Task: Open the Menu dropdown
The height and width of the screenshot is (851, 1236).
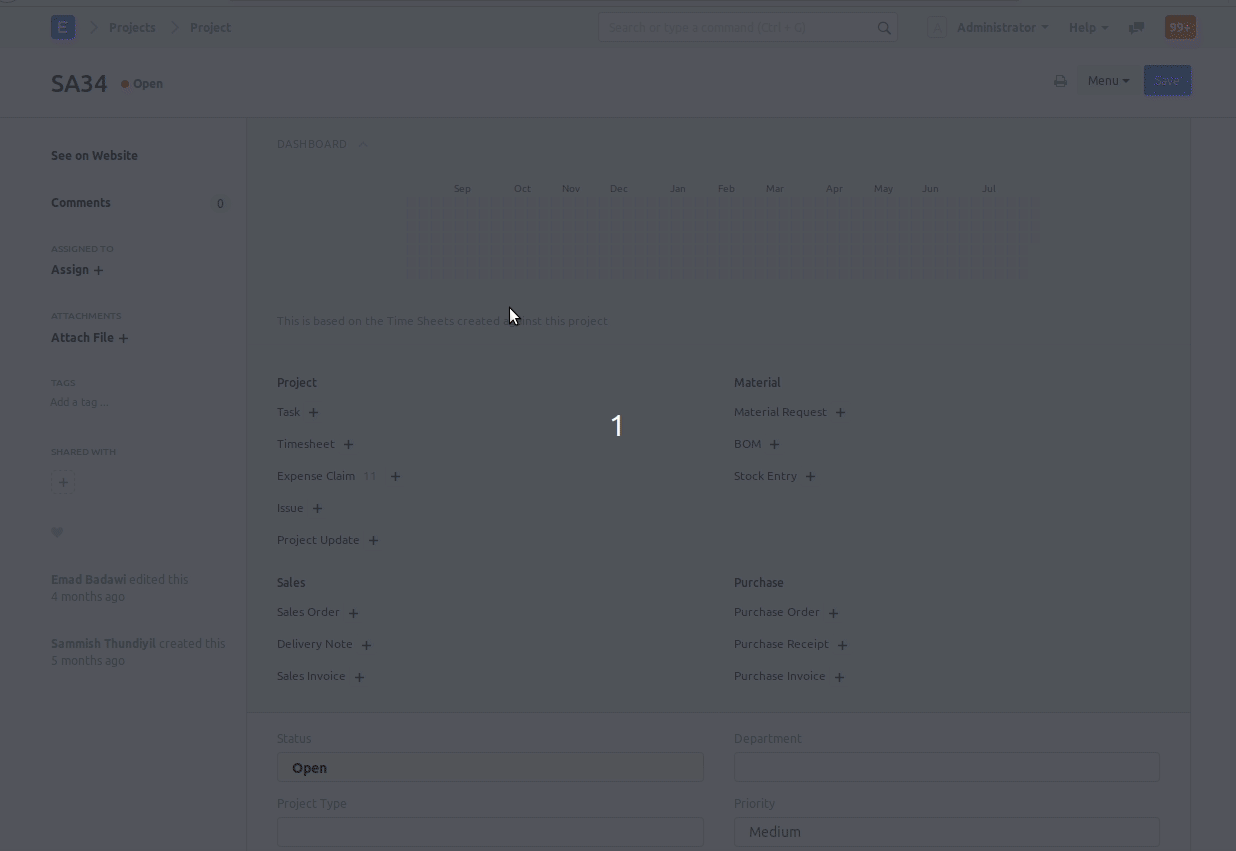Action: tap(1107, 81)
